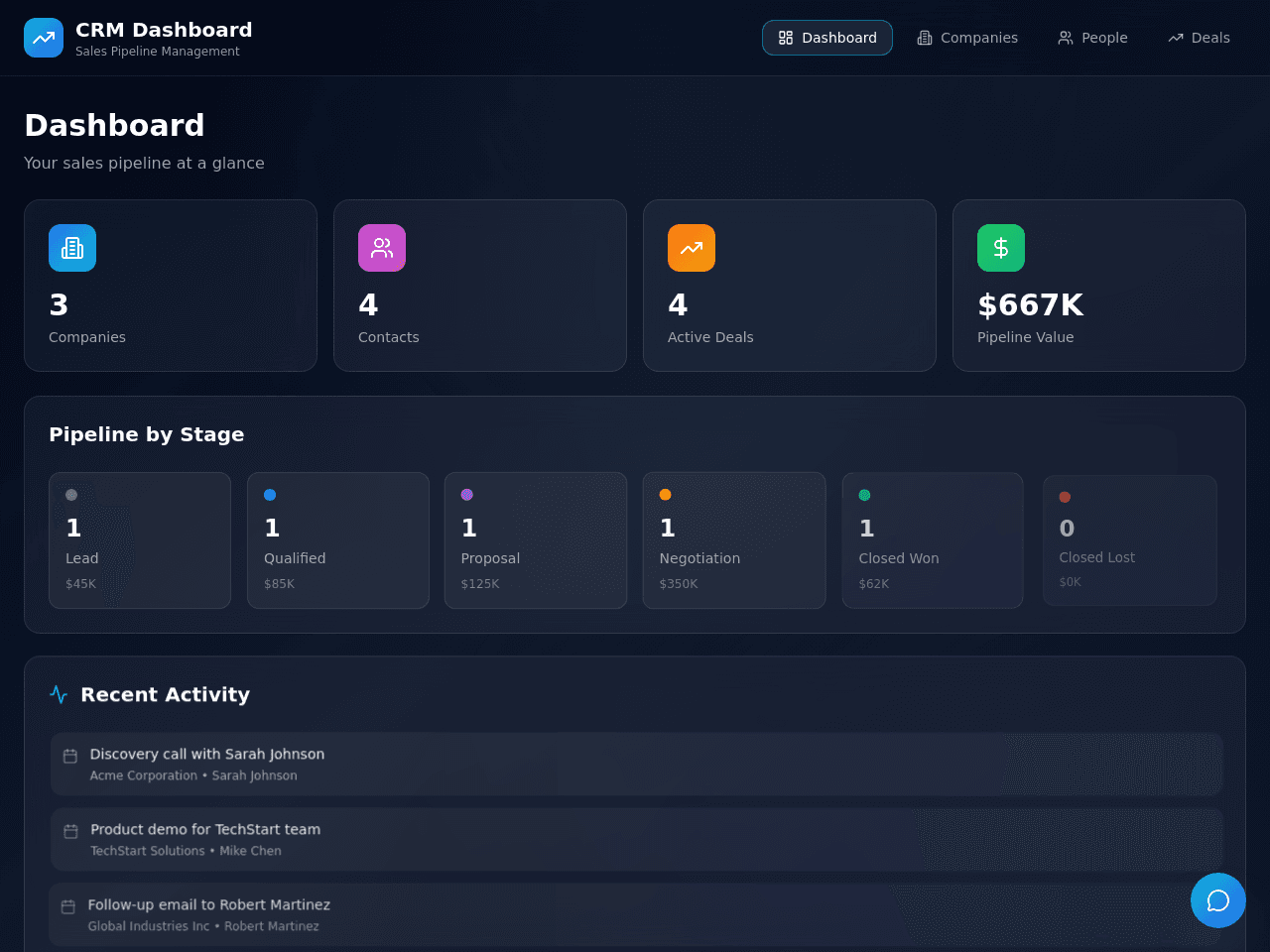The image size is (1270, 952).
Task: Click the $62K Closed Won value
Action: tap(873, 584)
